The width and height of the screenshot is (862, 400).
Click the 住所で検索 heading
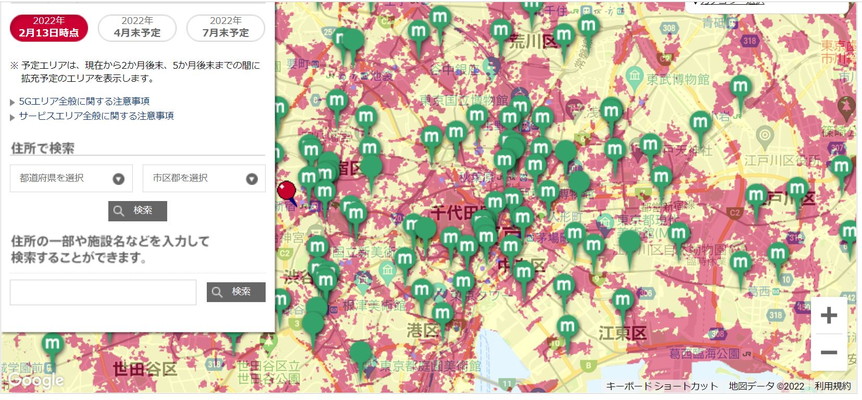click(42, 148)
